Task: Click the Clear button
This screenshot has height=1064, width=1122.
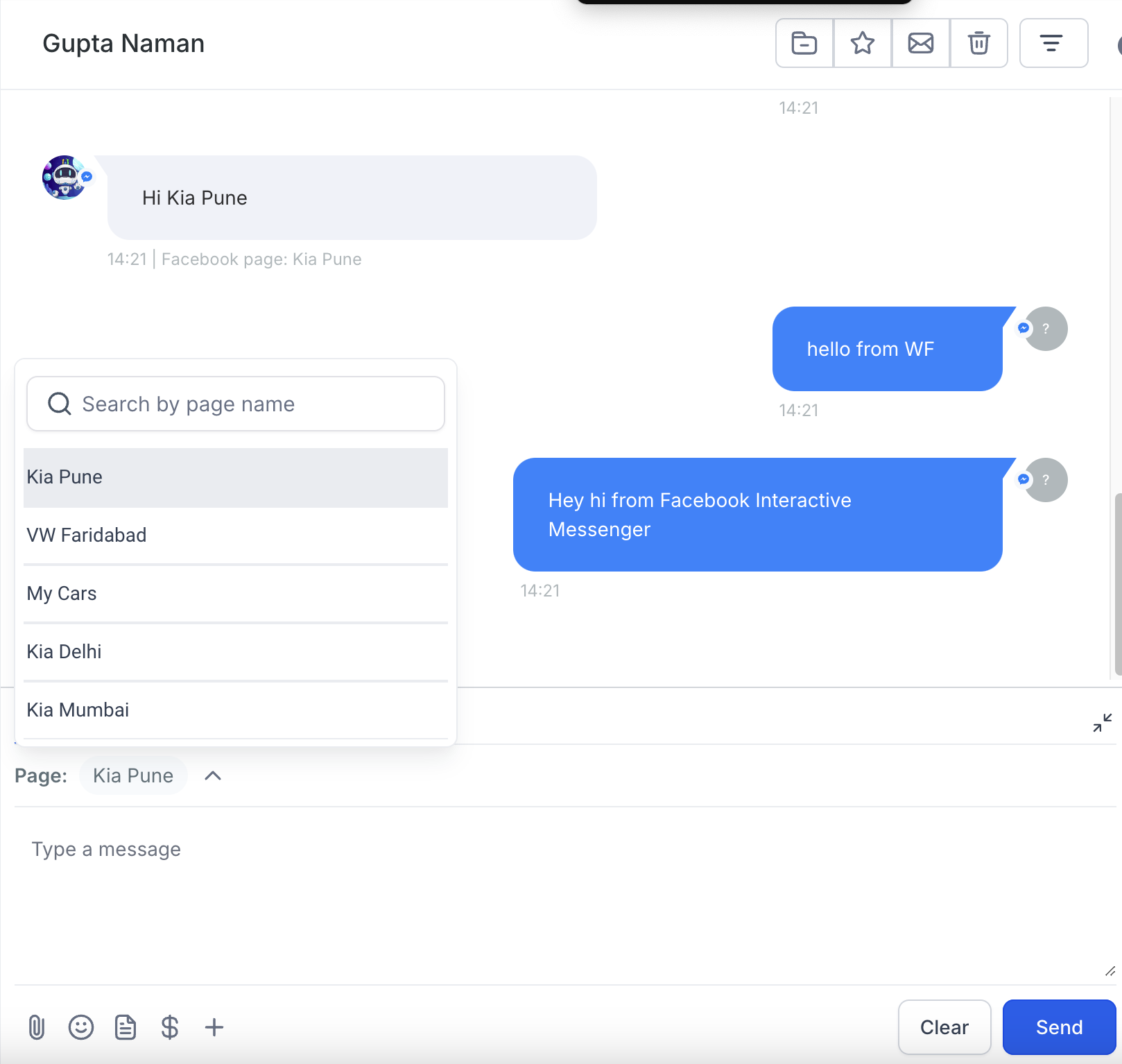Action: (x=944, y=1027)
